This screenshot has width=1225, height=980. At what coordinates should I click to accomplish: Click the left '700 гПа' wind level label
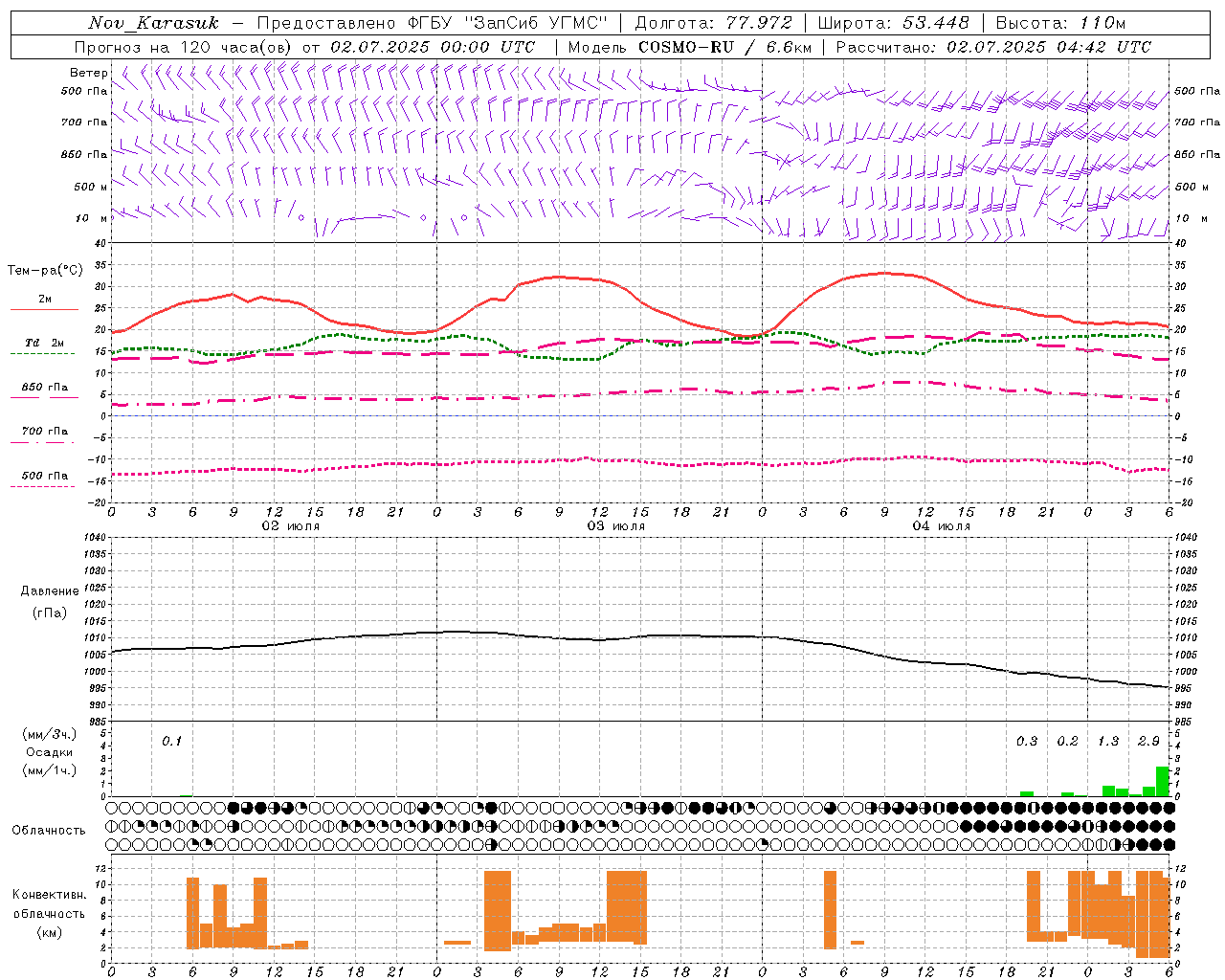pyautogui.click(x=84, y=122)
